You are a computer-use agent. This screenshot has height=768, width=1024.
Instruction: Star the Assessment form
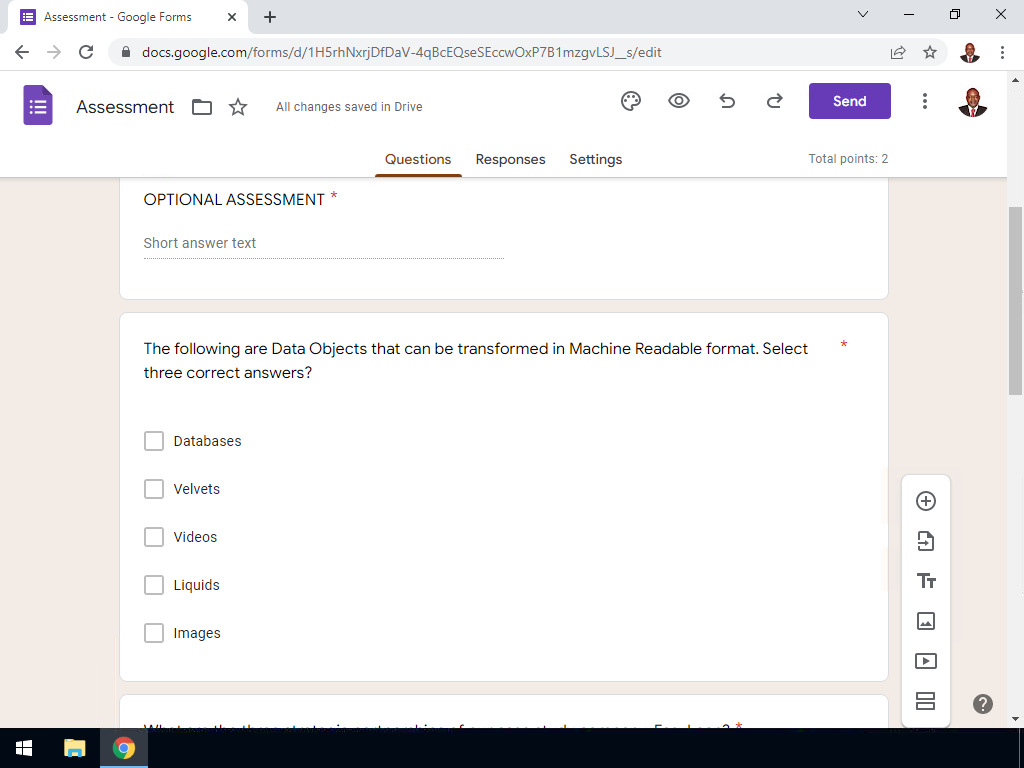(238, 107)
